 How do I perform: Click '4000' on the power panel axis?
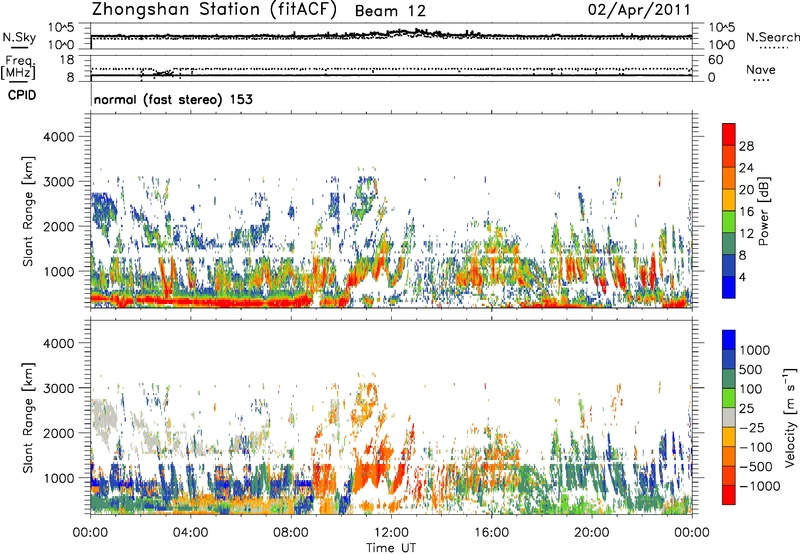58,137
